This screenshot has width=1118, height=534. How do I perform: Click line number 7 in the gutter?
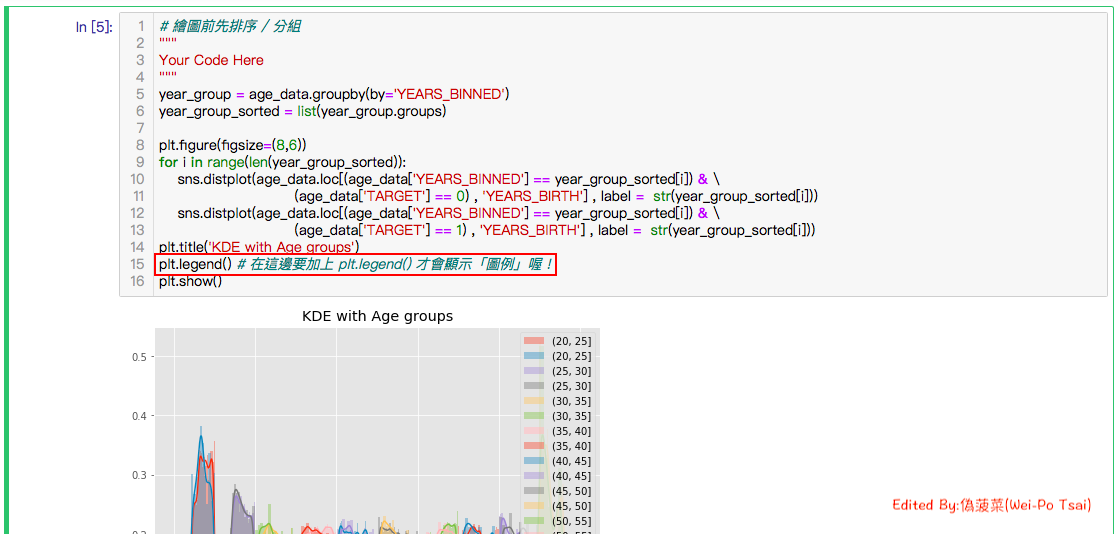tap(140, 128)
